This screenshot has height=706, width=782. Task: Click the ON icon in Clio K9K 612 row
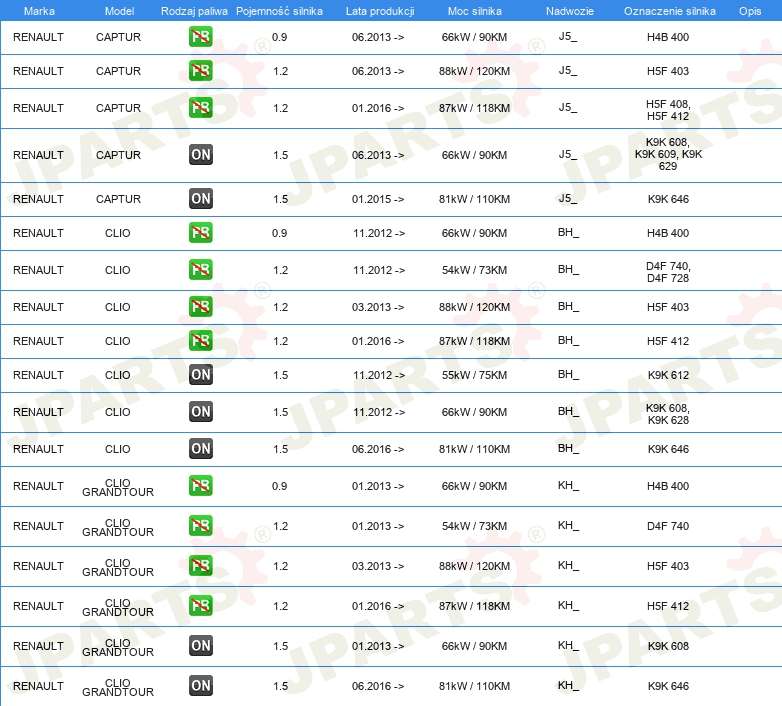click(200, 374)
